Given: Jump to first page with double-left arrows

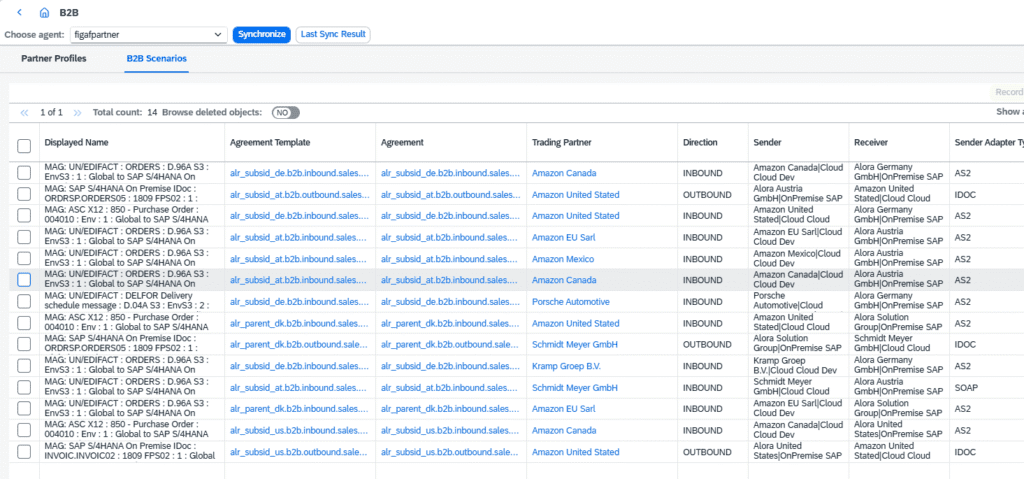Looking at the screenshot, I should coord(25,112).
